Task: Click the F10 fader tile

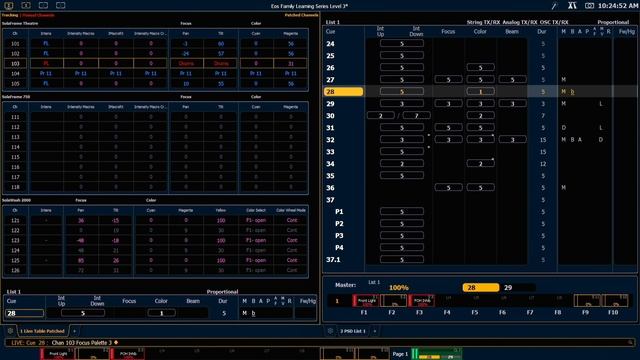Action: point(615,301)
